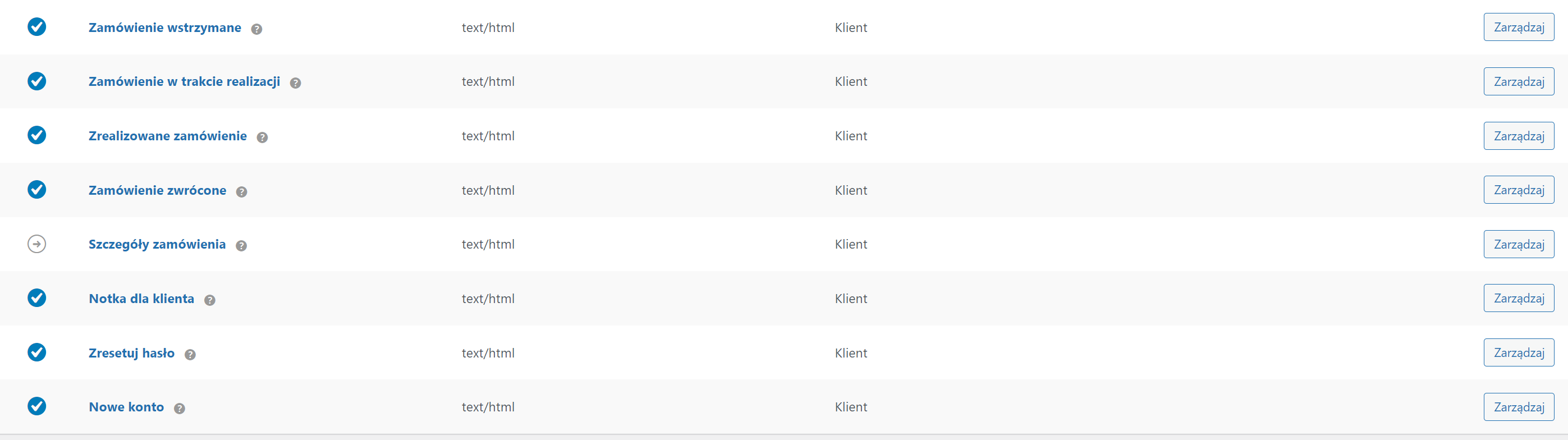This screenshot has height=440, width=1568.
Task: Toggle enabled checkmark for Zamówienie wstrzymane
Action: 37,27
